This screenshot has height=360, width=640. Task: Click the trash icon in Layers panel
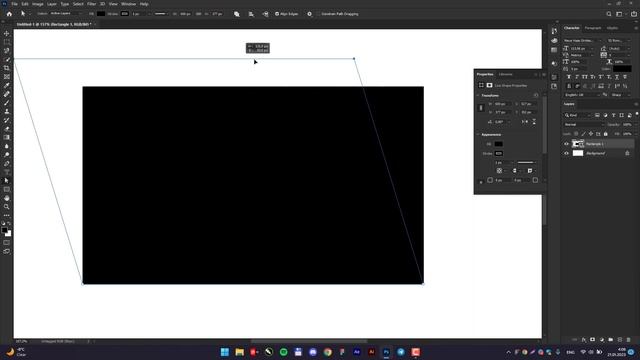[629, 340]
